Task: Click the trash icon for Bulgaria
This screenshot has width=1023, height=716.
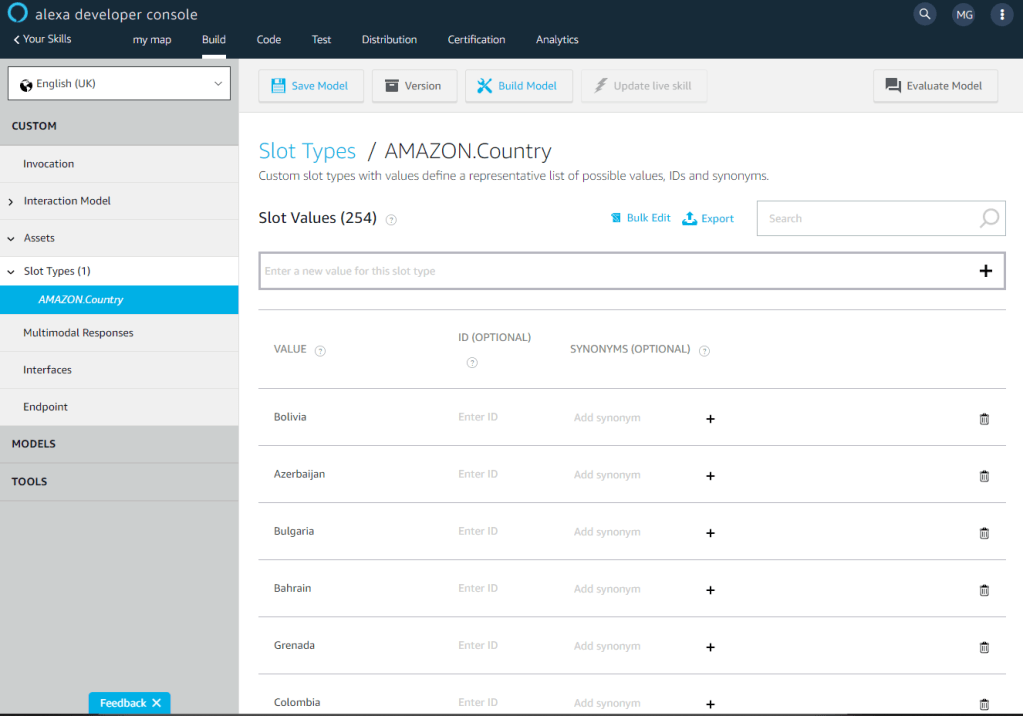Action: click(x=983, y=533)
